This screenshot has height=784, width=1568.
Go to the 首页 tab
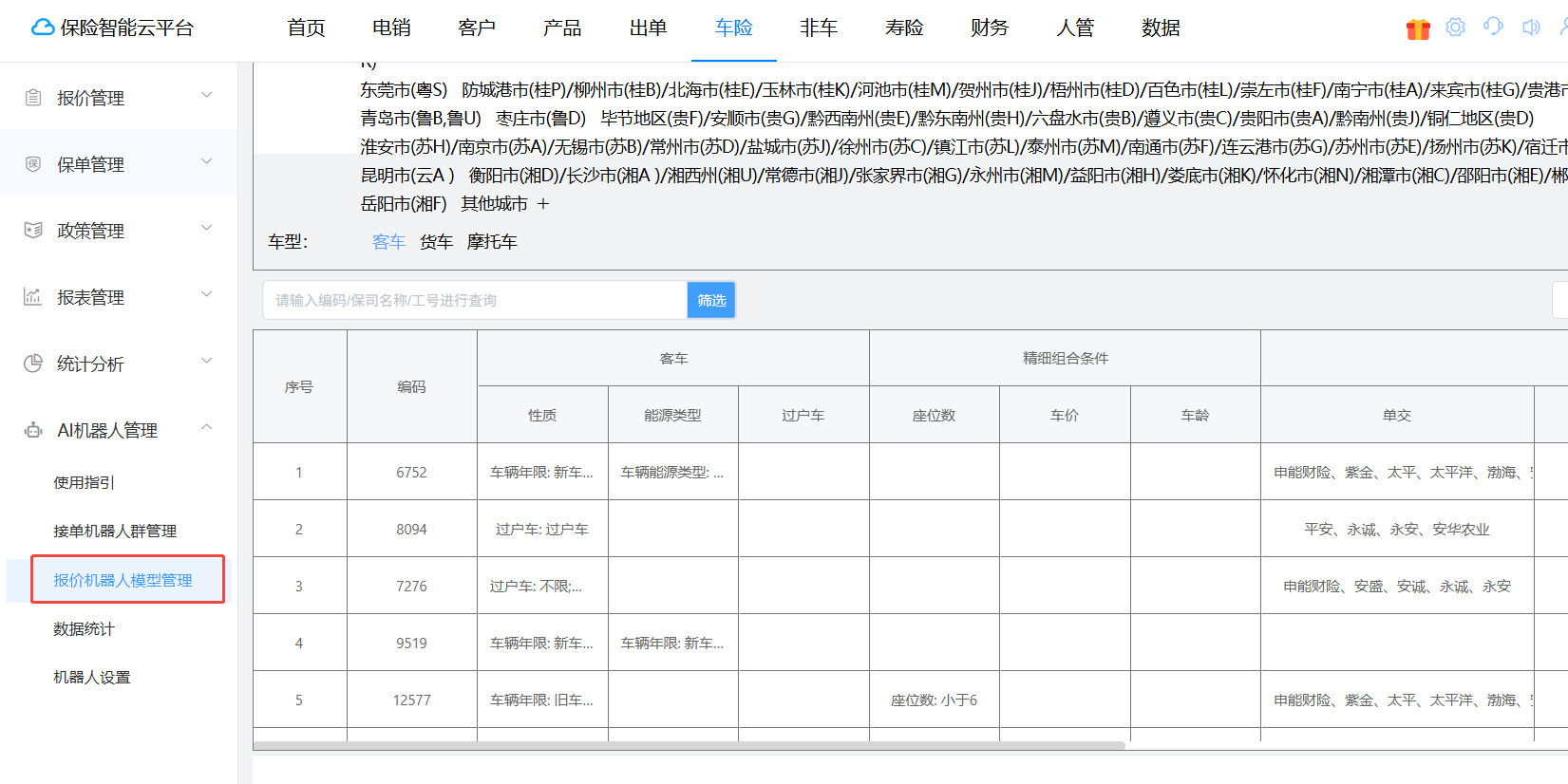[x=306, y=28]
